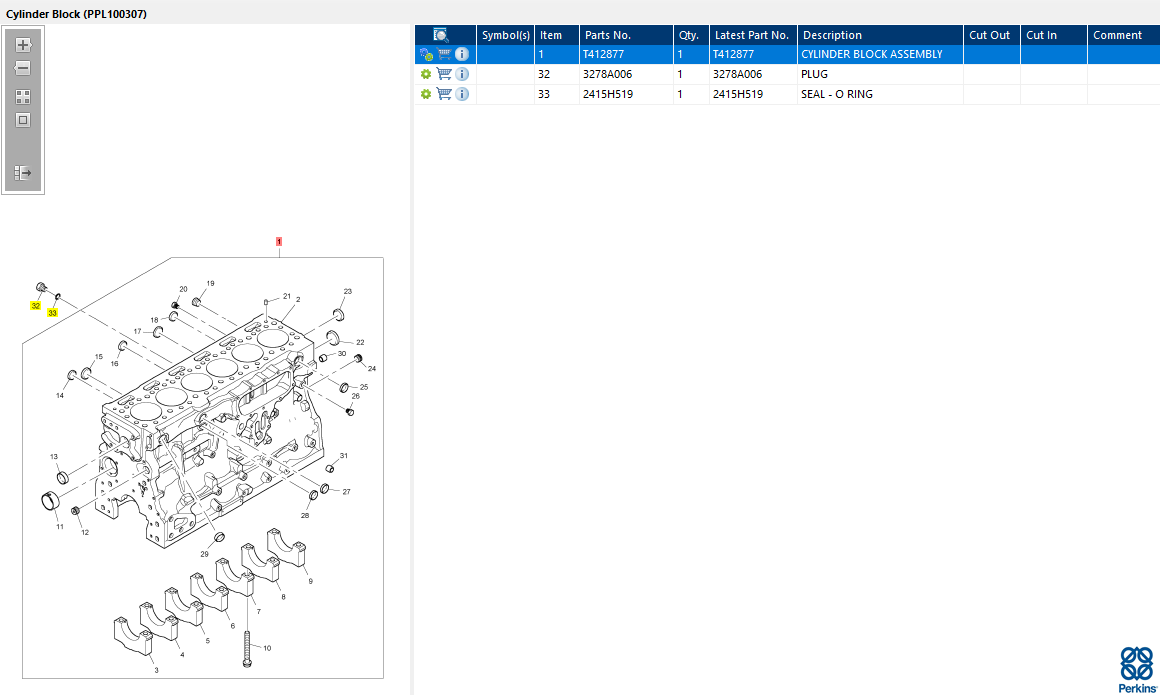Click callout 3 bearing cap label
Viewport: 1160px width, 695px height.
(x=156, y=671)
